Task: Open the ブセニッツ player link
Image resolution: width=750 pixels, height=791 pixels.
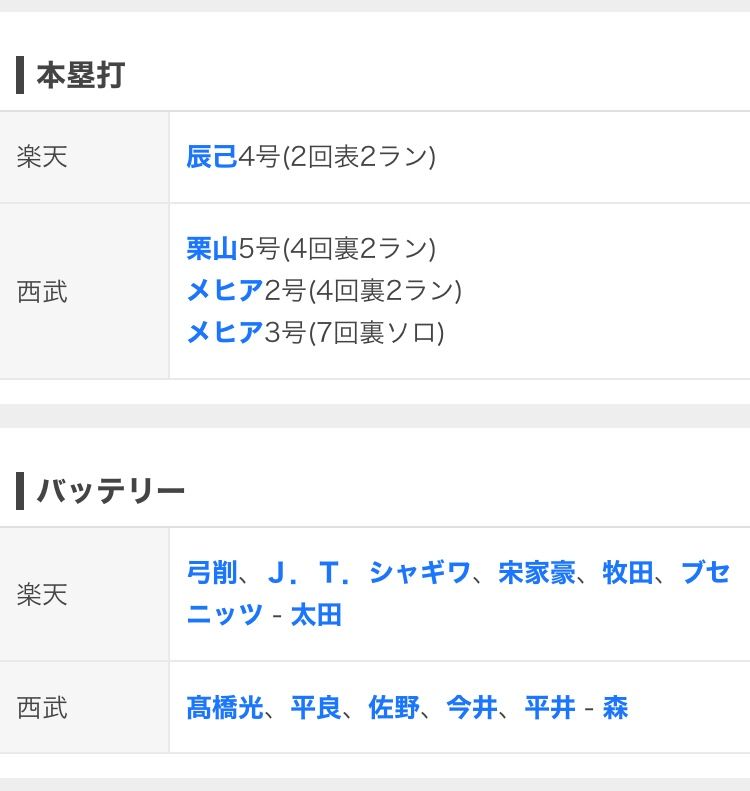Action: click(705, 573)
